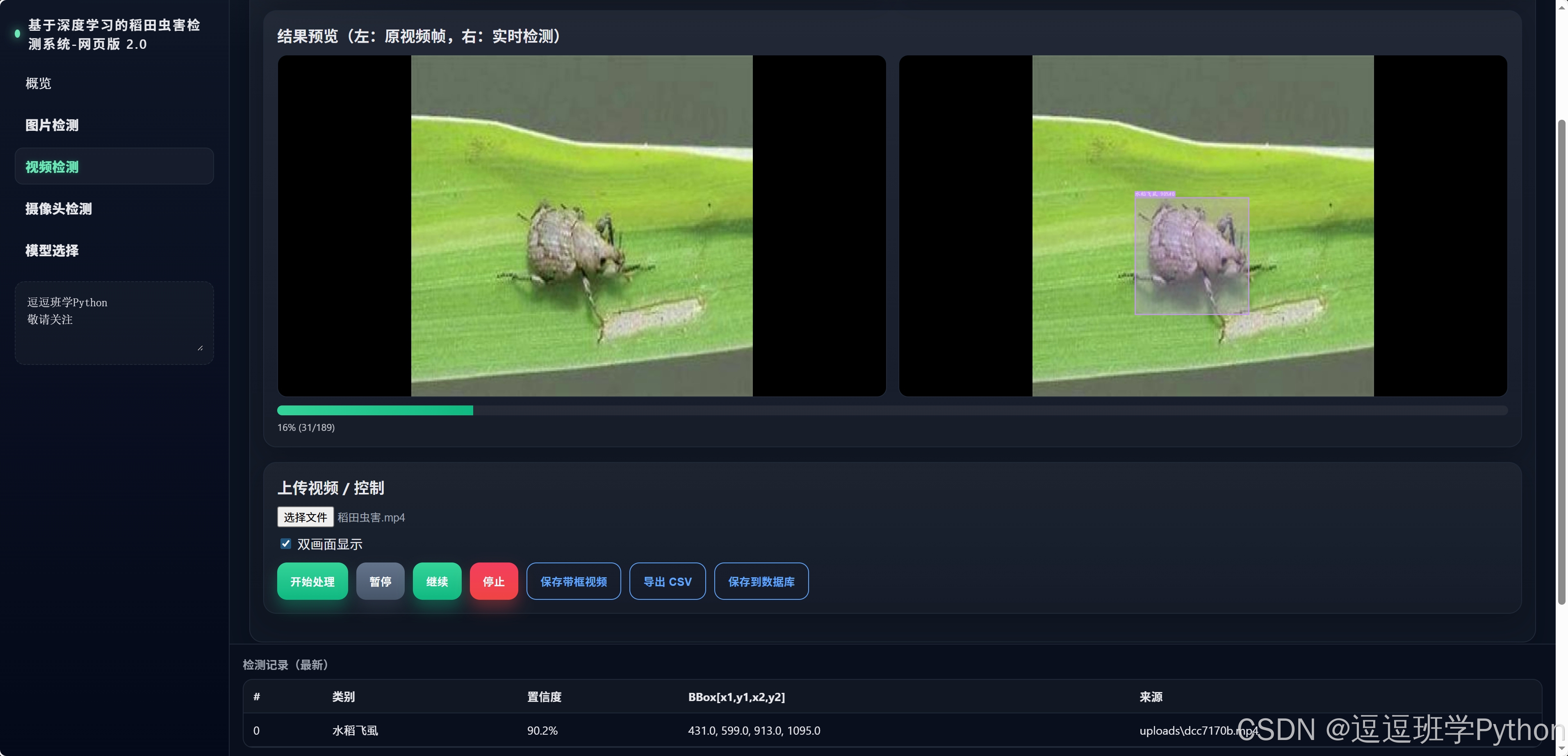Image resolution: width=1568 pixels, height=756 pixels.
Task: Stop processing with the red 停止 button
Action: pyautogui.click(x=493, y=581)
